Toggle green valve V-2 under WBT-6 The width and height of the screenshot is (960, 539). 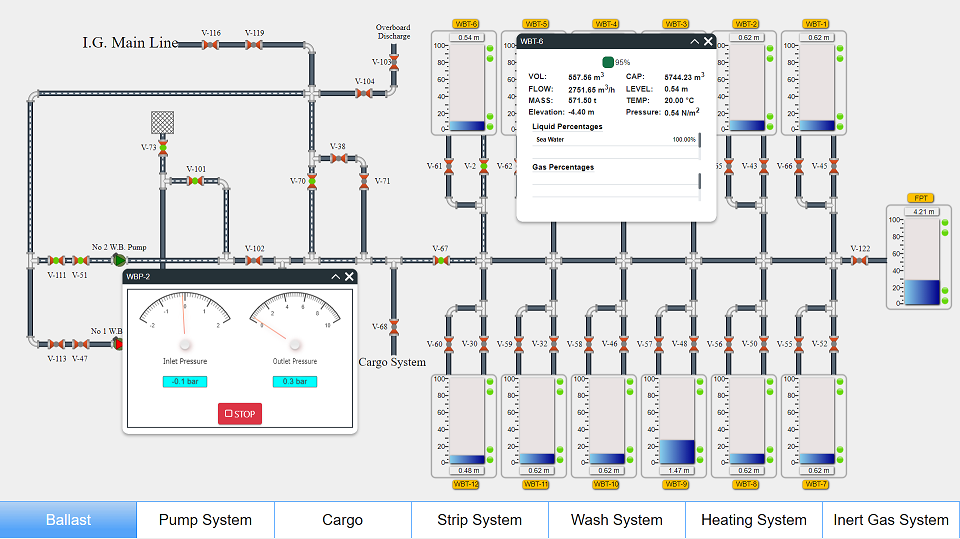(484, 166)
